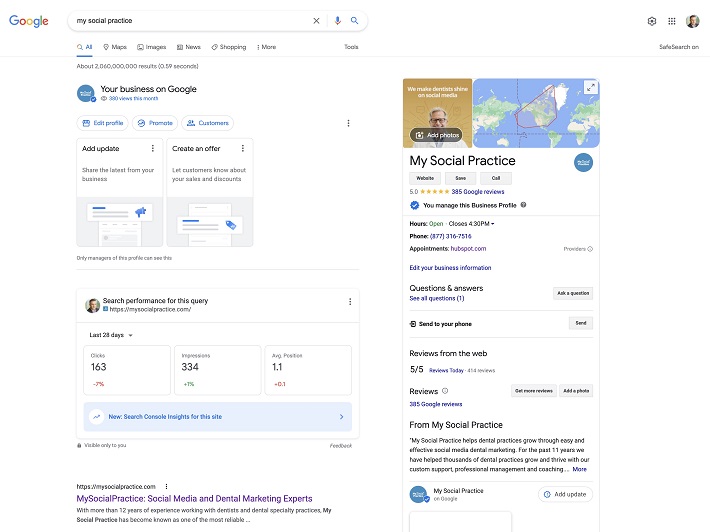
Task: Click Send button for Send to your phone
Action: (x=581, y=323)
